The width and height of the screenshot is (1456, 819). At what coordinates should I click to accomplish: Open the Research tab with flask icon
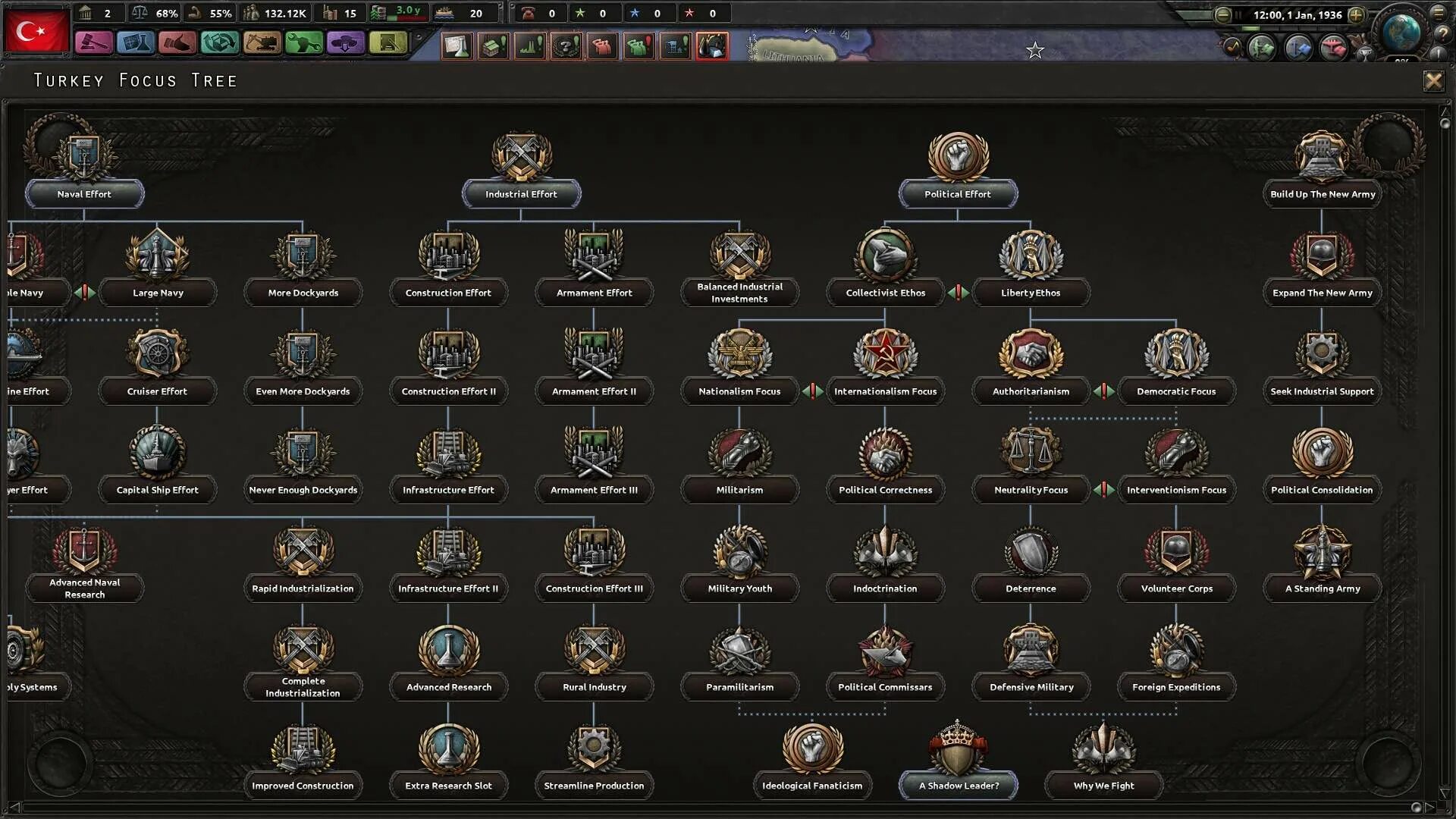click(136, 43)
